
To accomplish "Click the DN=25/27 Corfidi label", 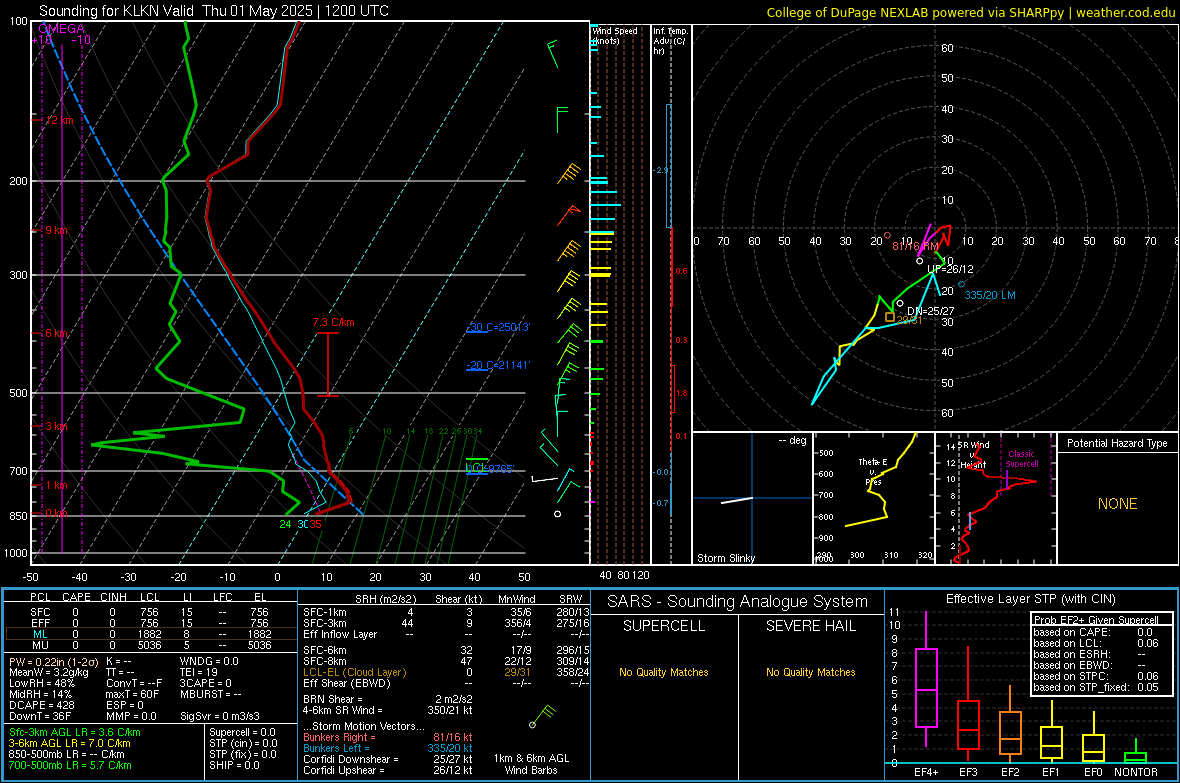I will click(930, 311).
